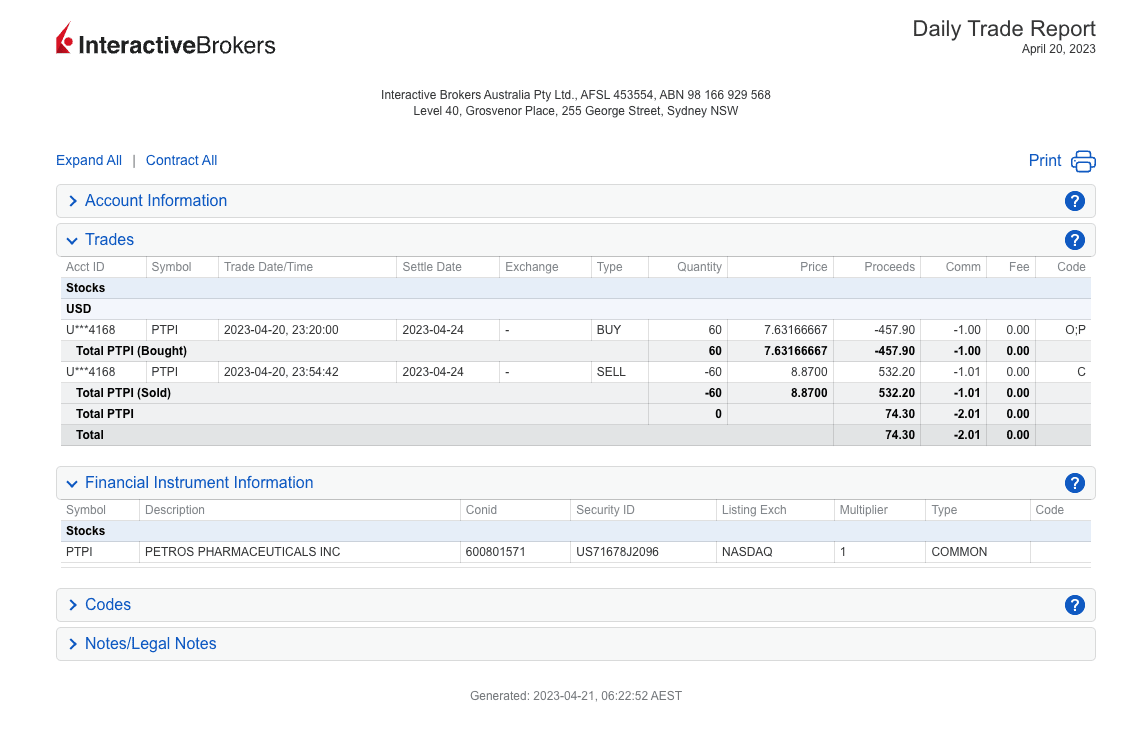The width and height of the screenshot is (1147, 730).
Task: Click the Interactive Brokers logo
Action: (x=166, y=41)
